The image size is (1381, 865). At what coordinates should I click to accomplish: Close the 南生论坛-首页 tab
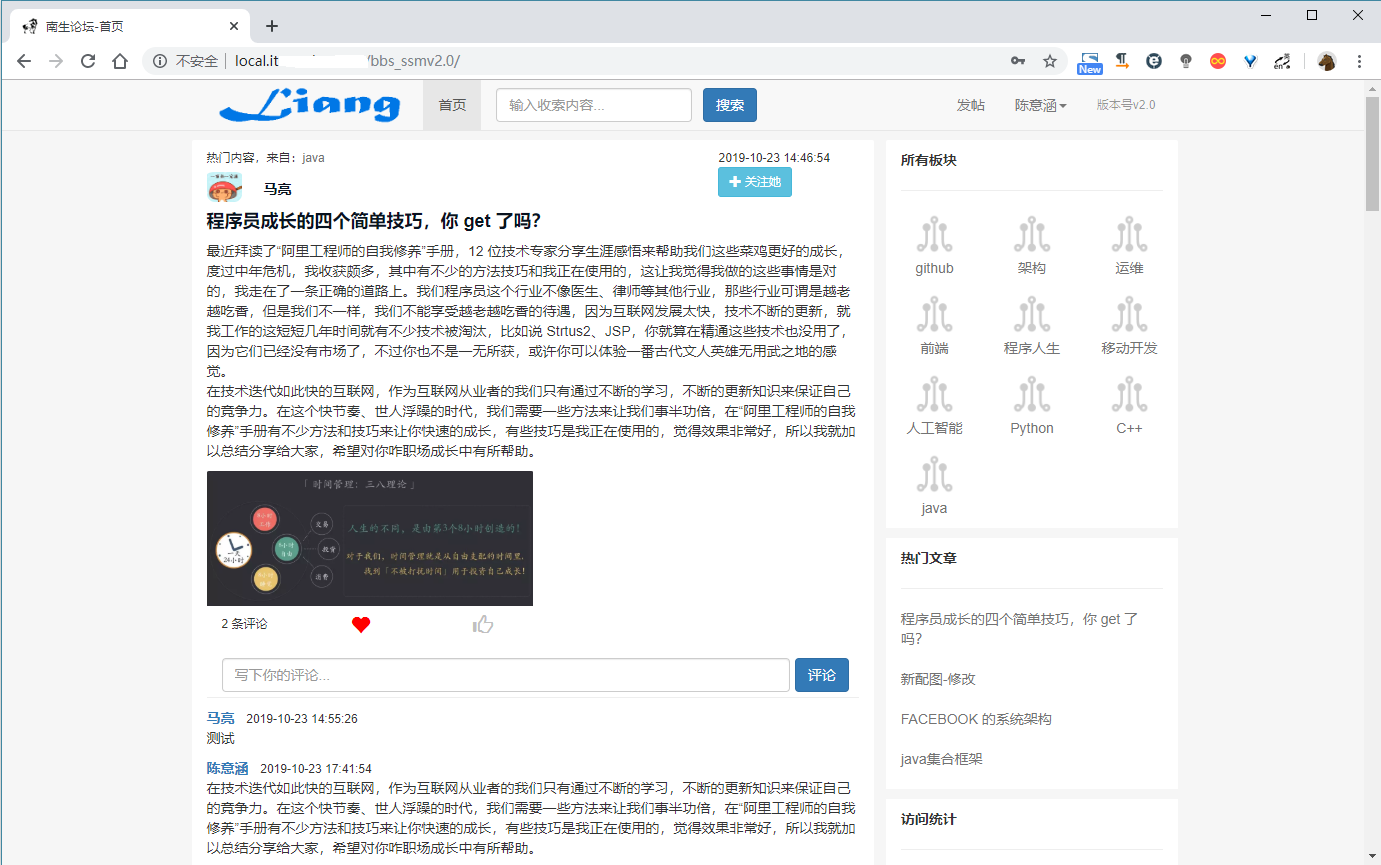pos(234,26)
